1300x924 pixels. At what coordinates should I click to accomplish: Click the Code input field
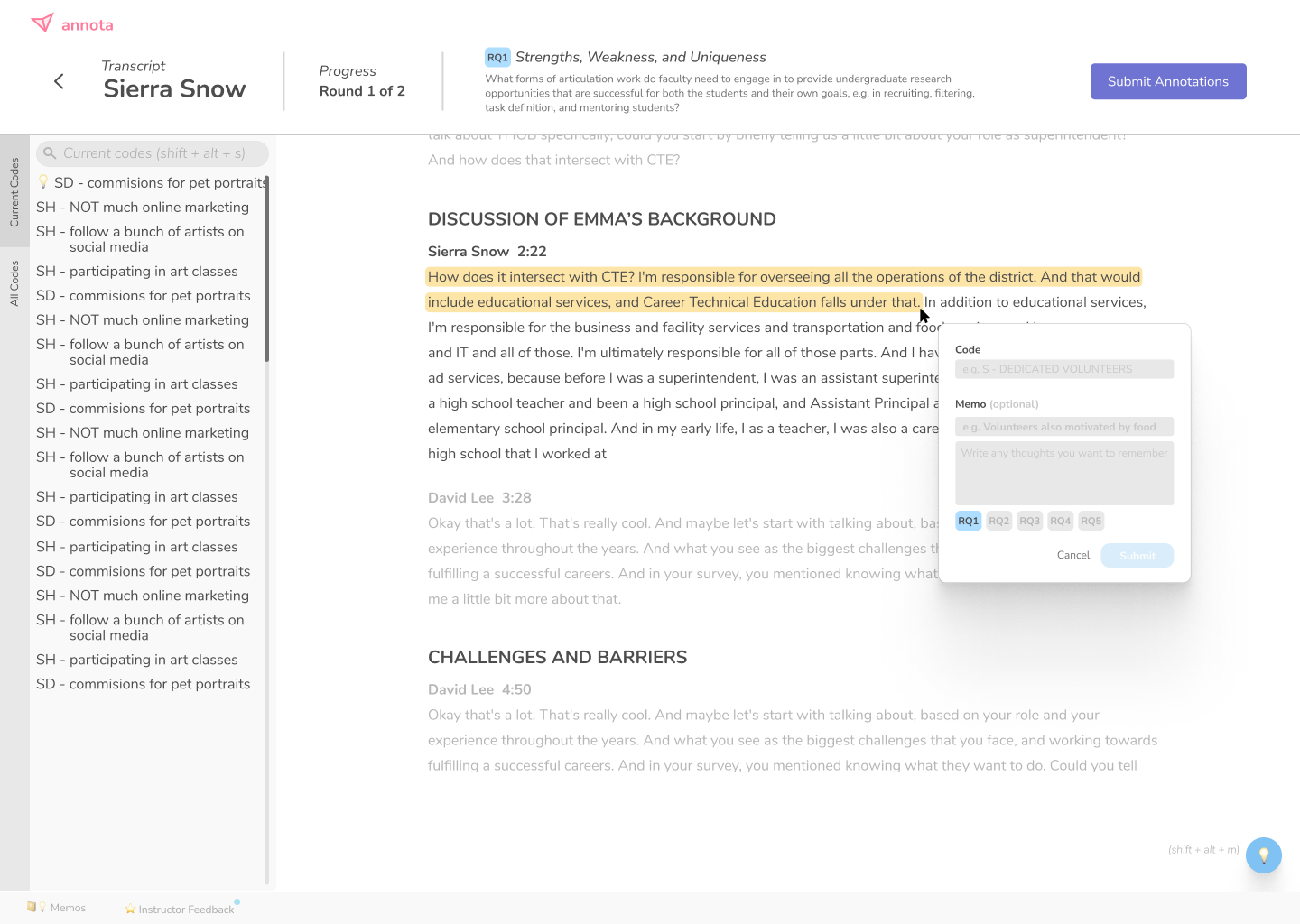(1063, 369)
